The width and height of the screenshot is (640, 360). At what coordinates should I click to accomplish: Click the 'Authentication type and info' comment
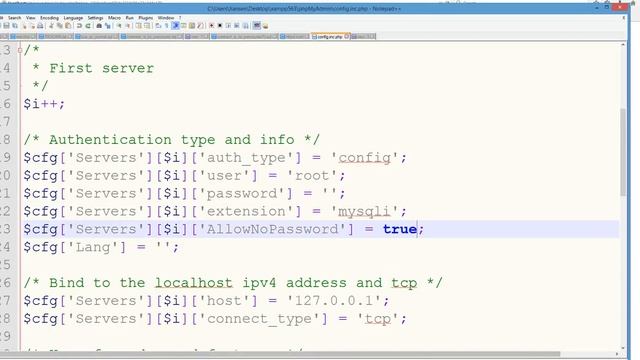pos(171,140)
